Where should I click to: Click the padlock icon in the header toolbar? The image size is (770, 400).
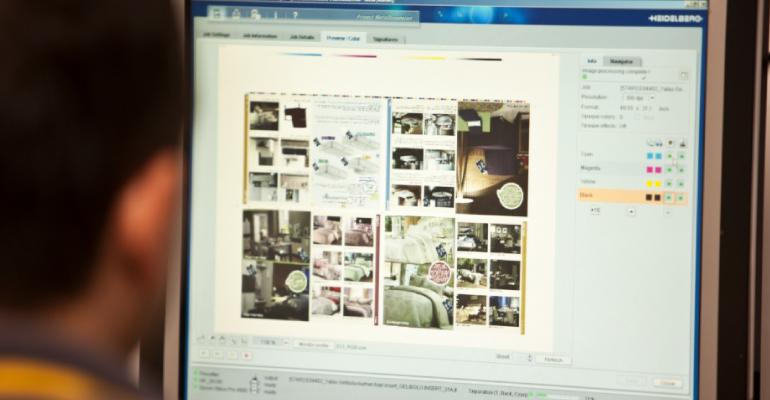pos(236,14)
